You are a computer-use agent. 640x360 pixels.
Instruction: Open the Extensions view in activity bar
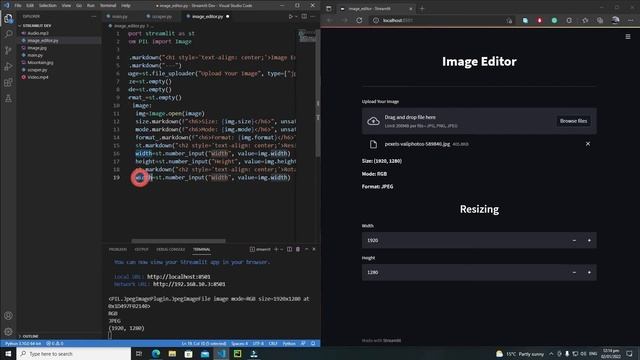point(8,82)
